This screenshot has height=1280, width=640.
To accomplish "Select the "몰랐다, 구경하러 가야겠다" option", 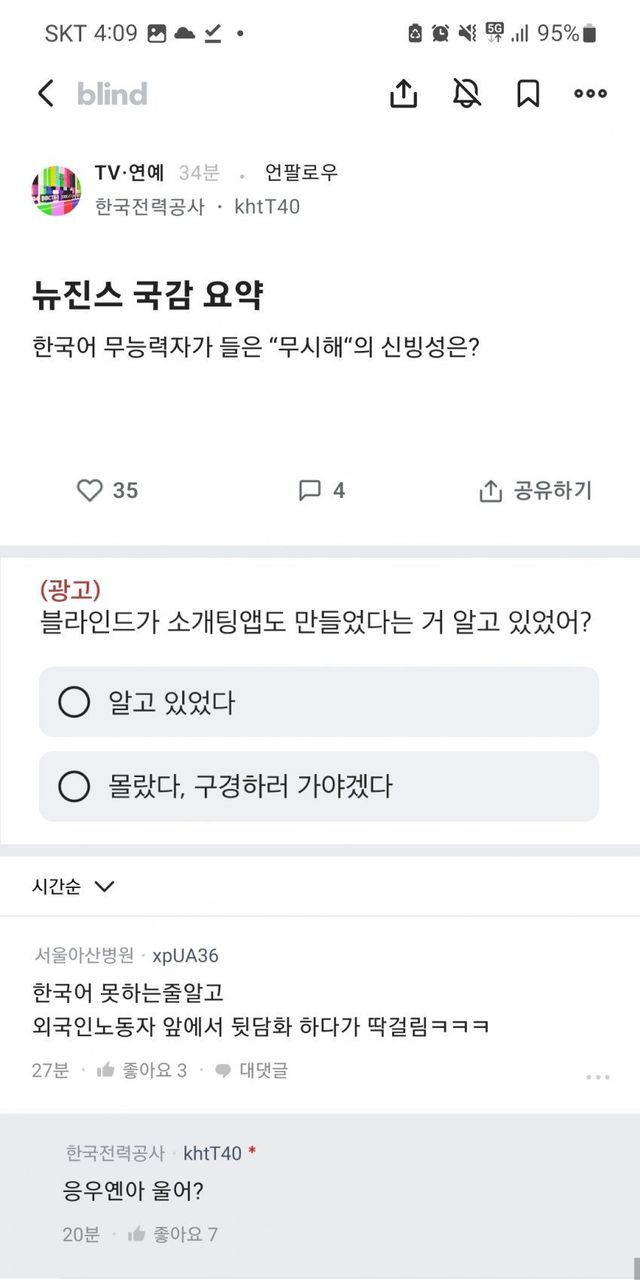I will tap(74, 787).
